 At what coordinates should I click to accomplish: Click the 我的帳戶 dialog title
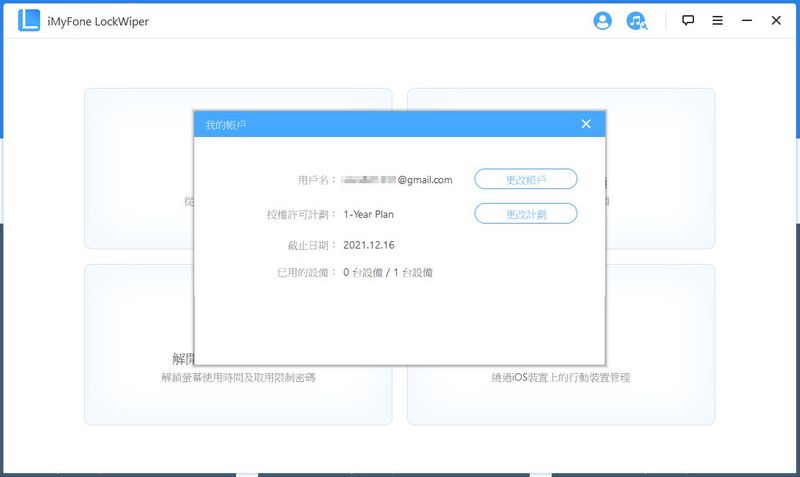(x=226, y=125)
